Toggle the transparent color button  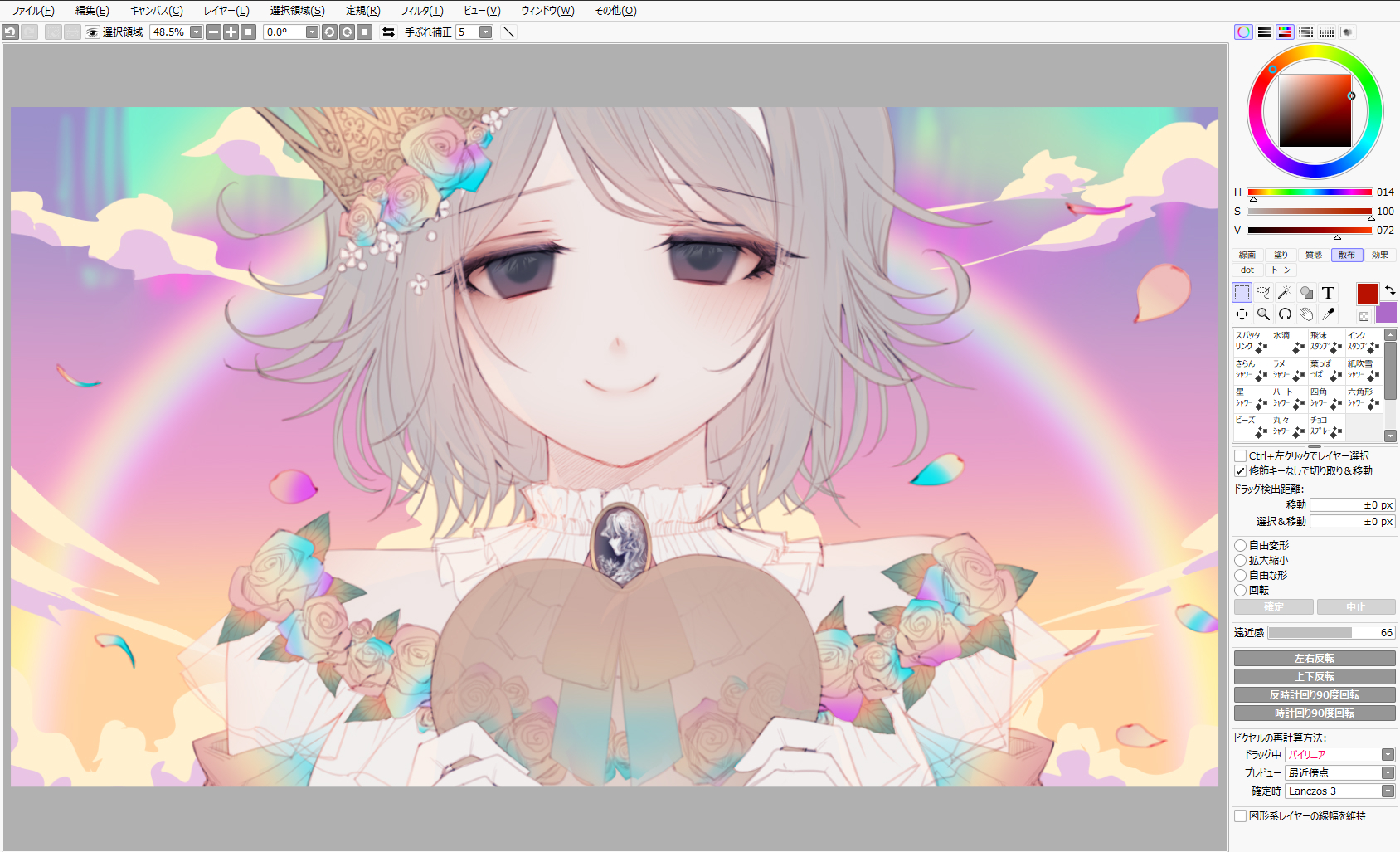[x=1364, y=316]
